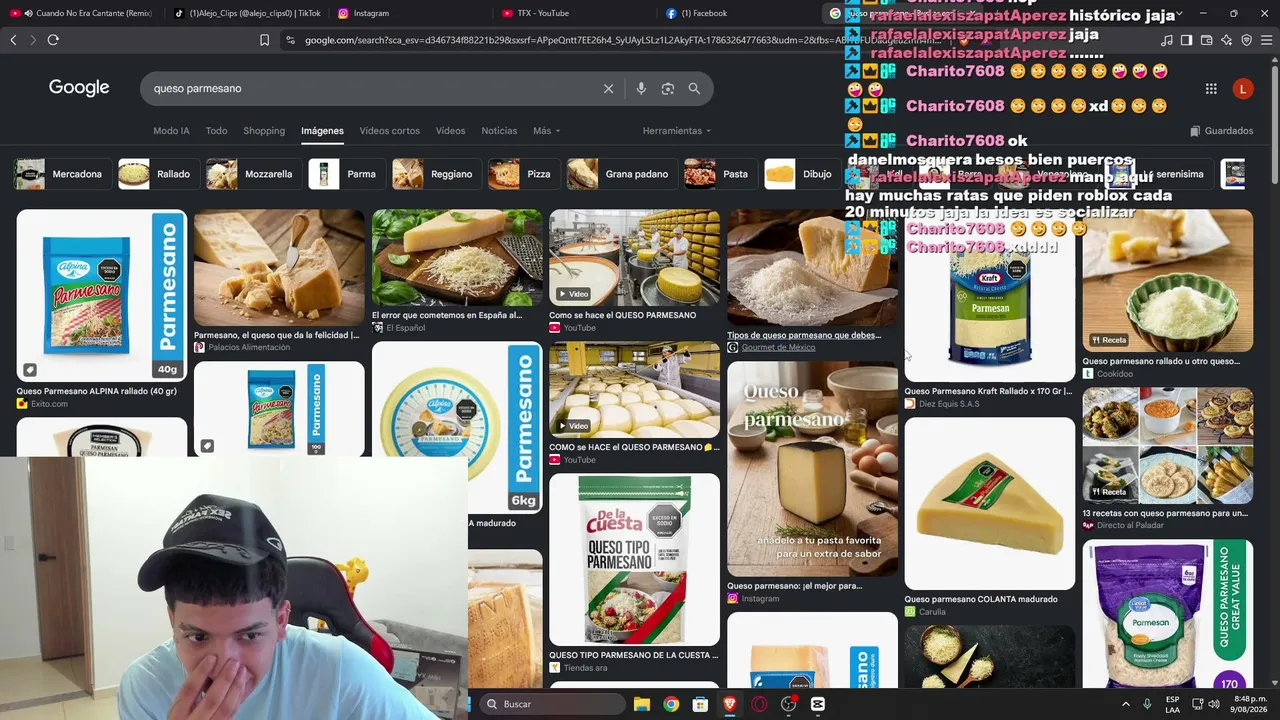
Task: Open El error que cometemos en España link
Action: click(447, 315)
